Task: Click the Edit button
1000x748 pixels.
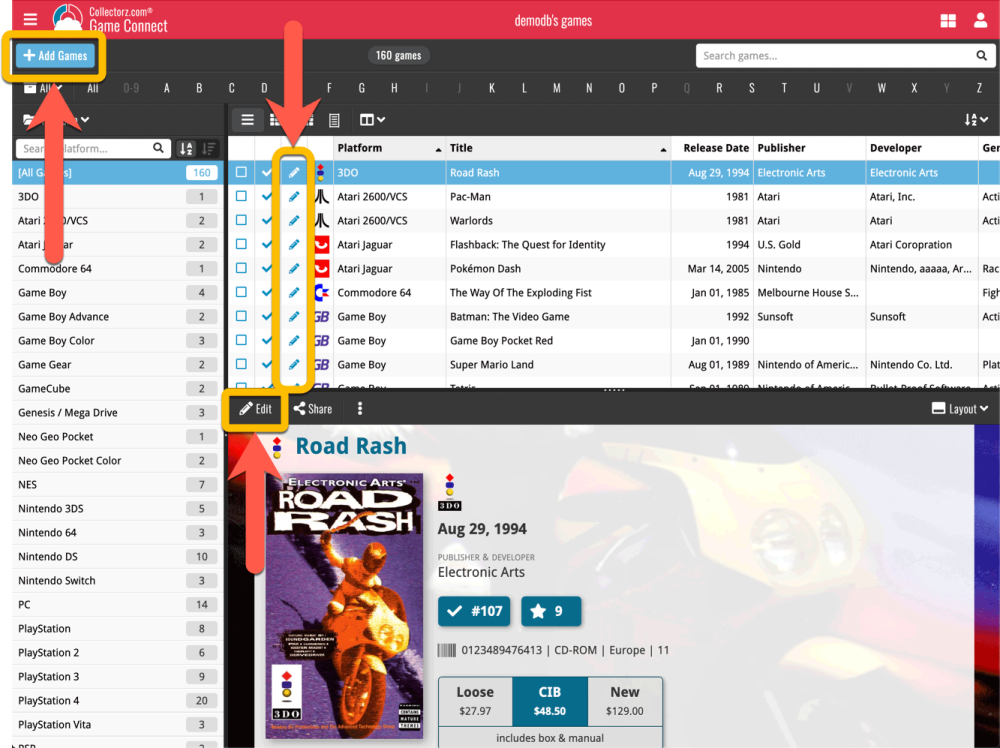Action: coord(256,409)
